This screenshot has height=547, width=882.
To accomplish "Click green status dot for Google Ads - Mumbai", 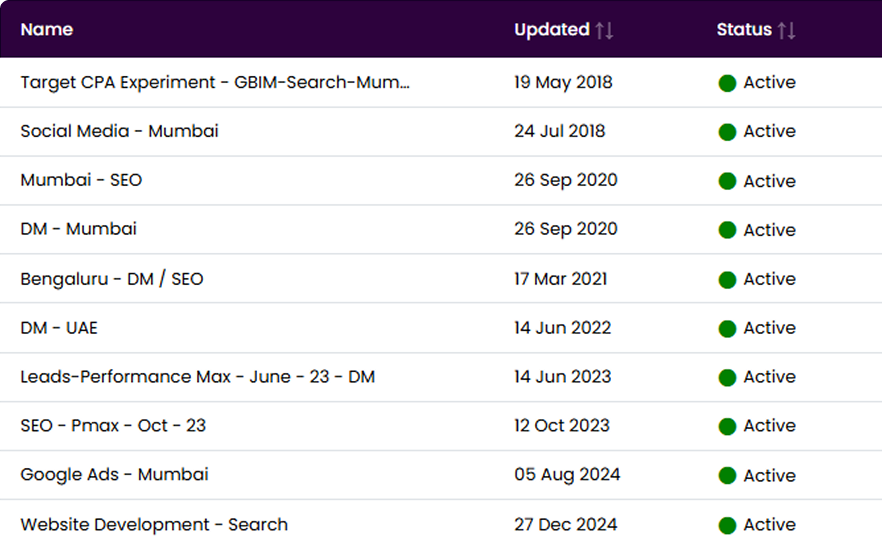I will pyautogui.click(x=727, y=475).
